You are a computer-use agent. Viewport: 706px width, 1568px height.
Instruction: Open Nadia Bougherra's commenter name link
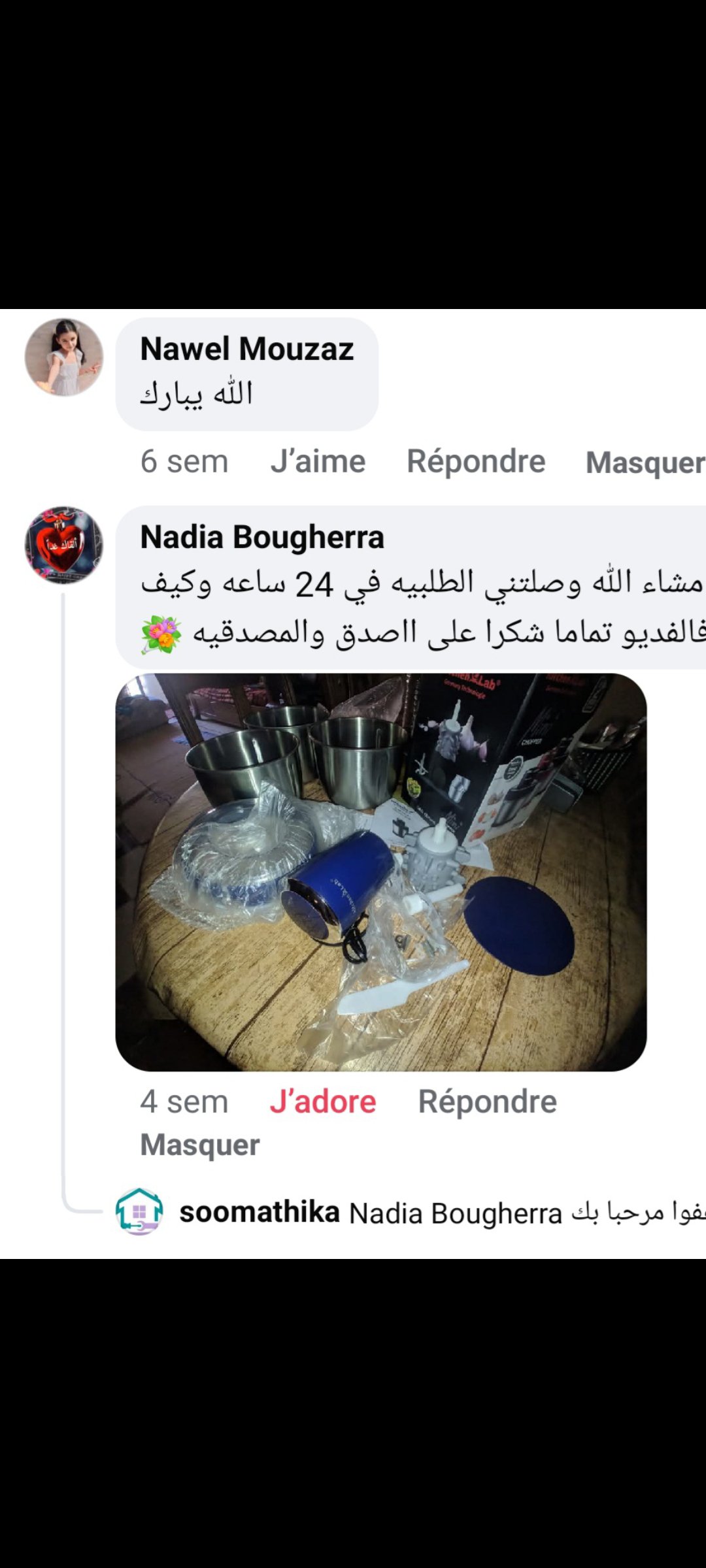[x=262, y=537]
